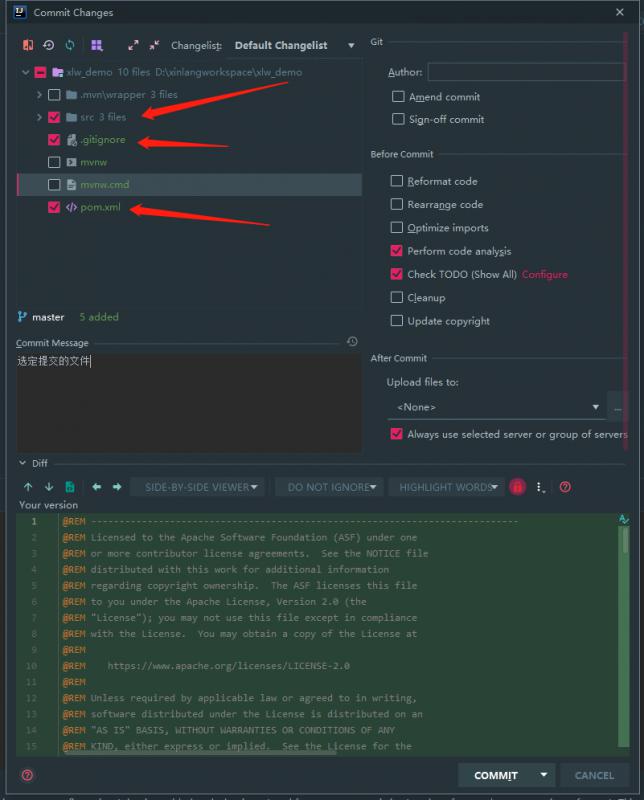
Task: Toggle Always use selected server checkbox
Action: (x=397, y=434)
